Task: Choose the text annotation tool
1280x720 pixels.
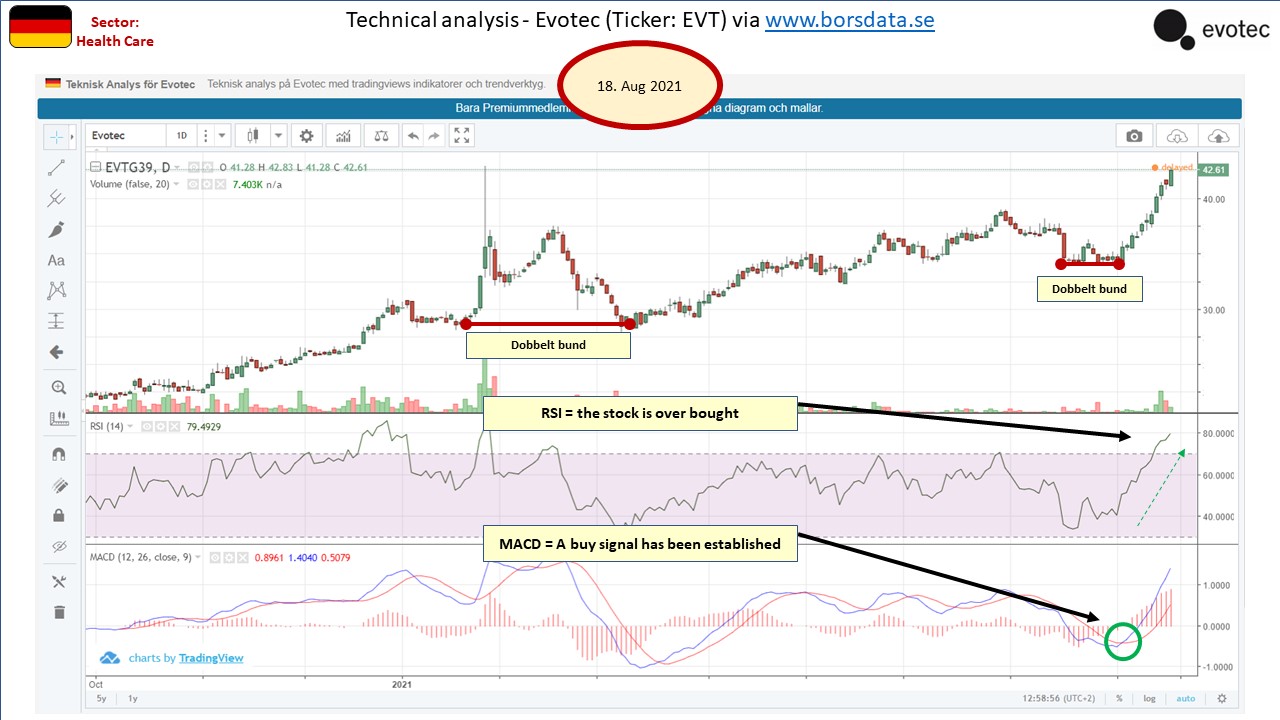Action: tap(56, 260)
